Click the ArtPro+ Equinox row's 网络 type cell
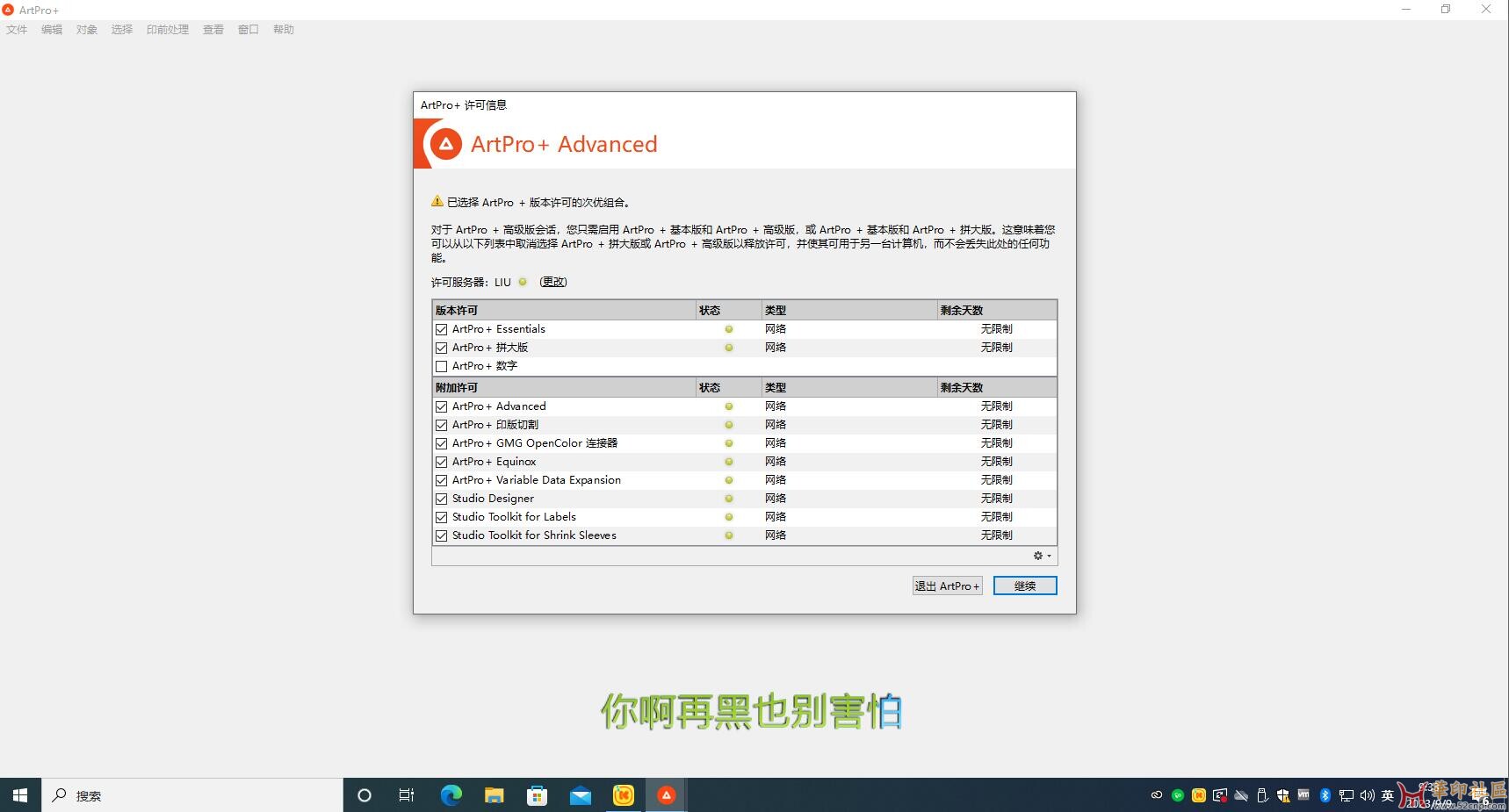The image size is (1509, 812). pyautogui.click(x=776, y=462)
